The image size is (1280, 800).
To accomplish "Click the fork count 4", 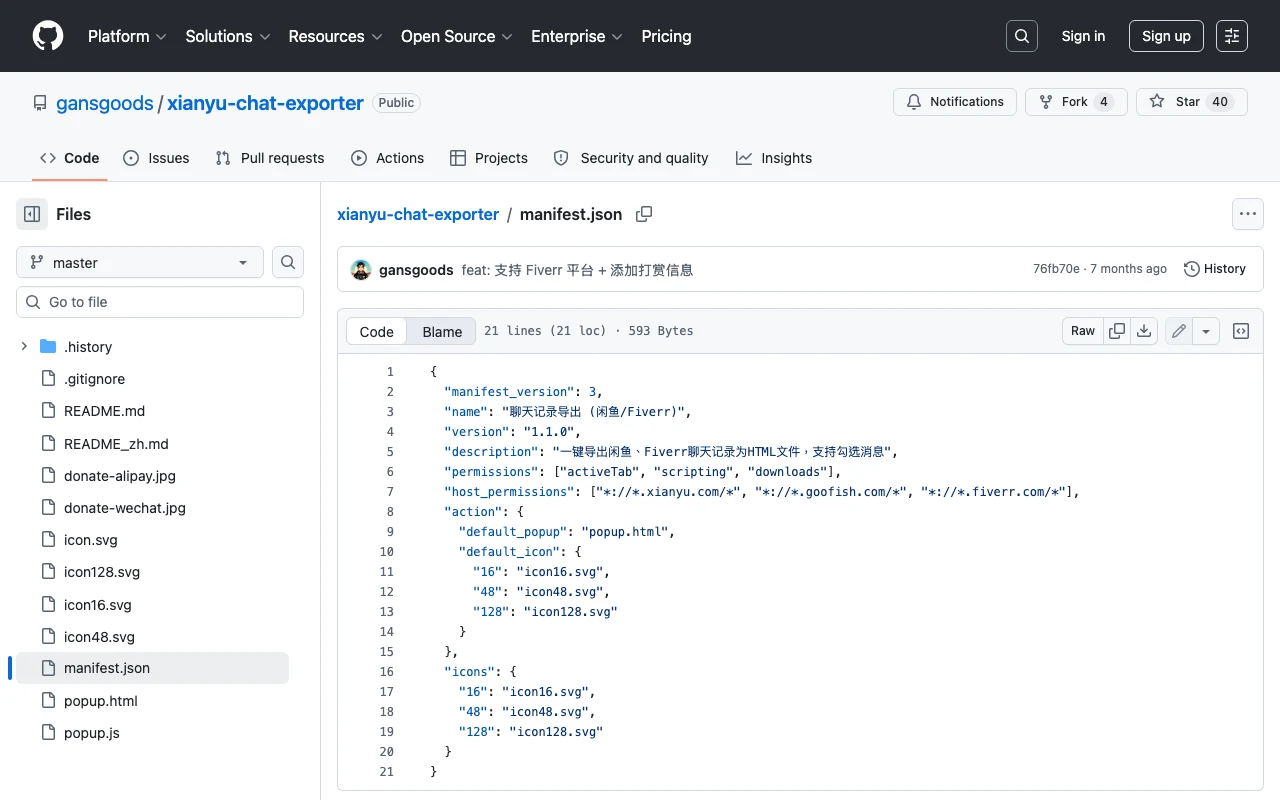I will tap(1103, 102).
